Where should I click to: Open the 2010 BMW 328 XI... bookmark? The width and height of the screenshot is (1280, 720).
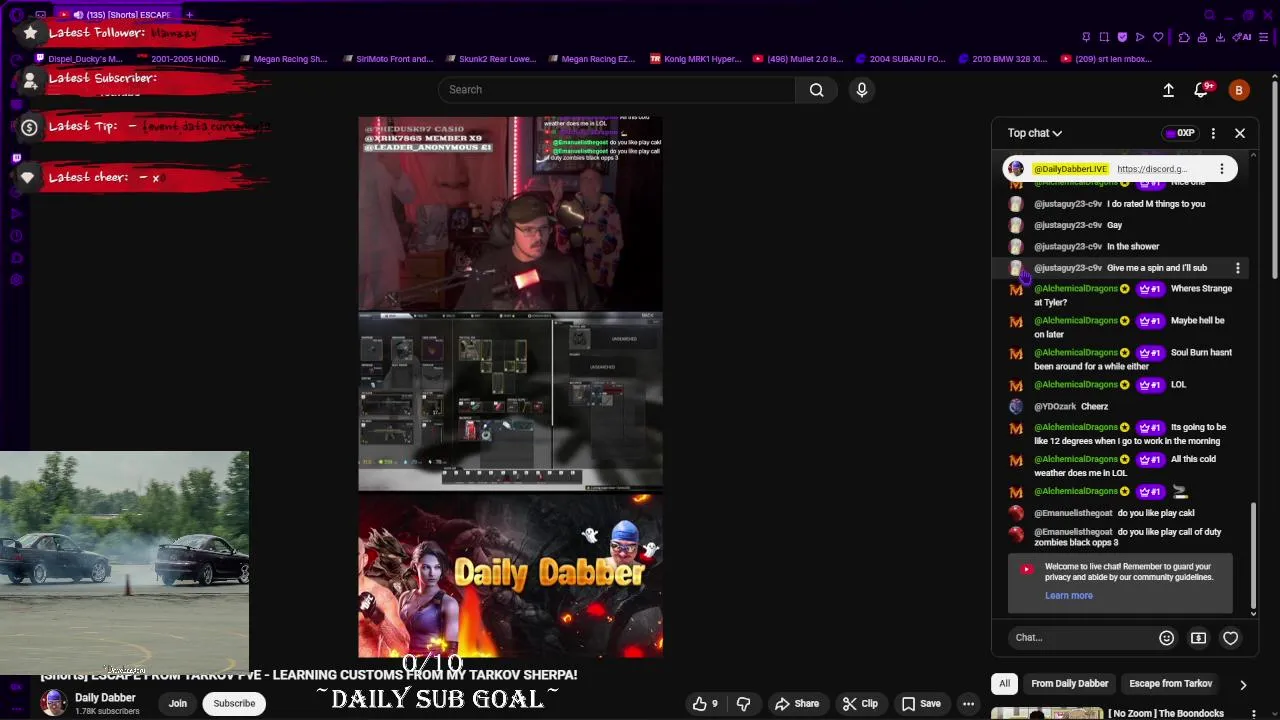1003,59
